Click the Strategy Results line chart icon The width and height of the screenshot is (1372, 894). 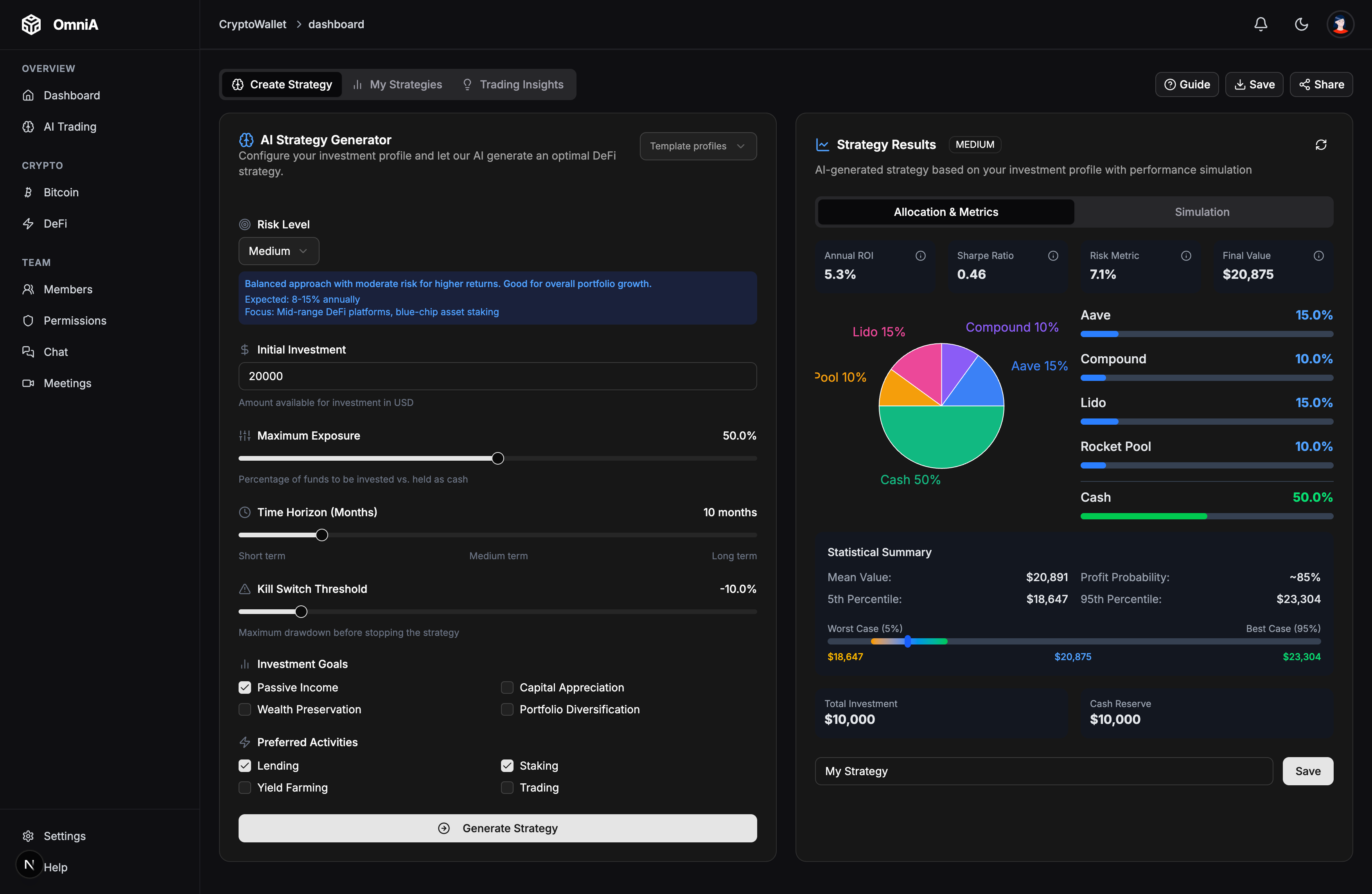coord(822,145)
